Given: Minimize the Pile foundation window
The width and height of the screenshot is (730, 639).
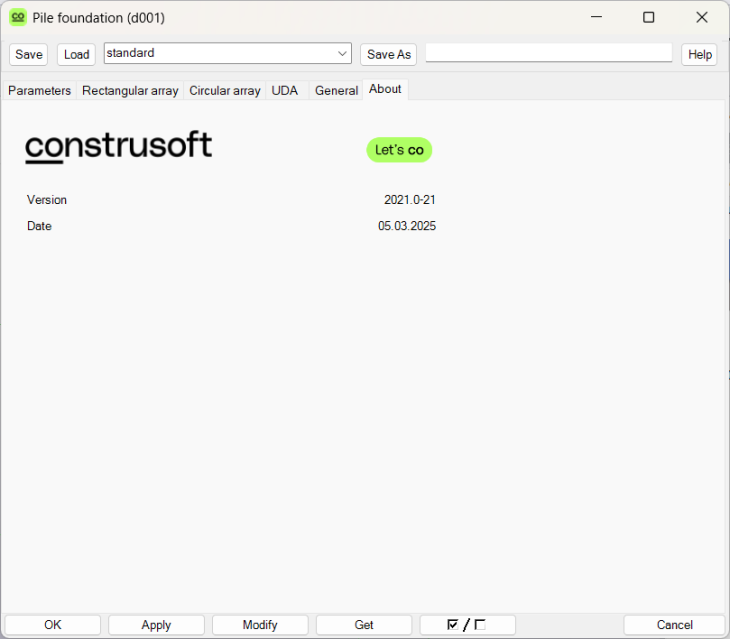Looking at the screenshot, I should click(596, 17).
